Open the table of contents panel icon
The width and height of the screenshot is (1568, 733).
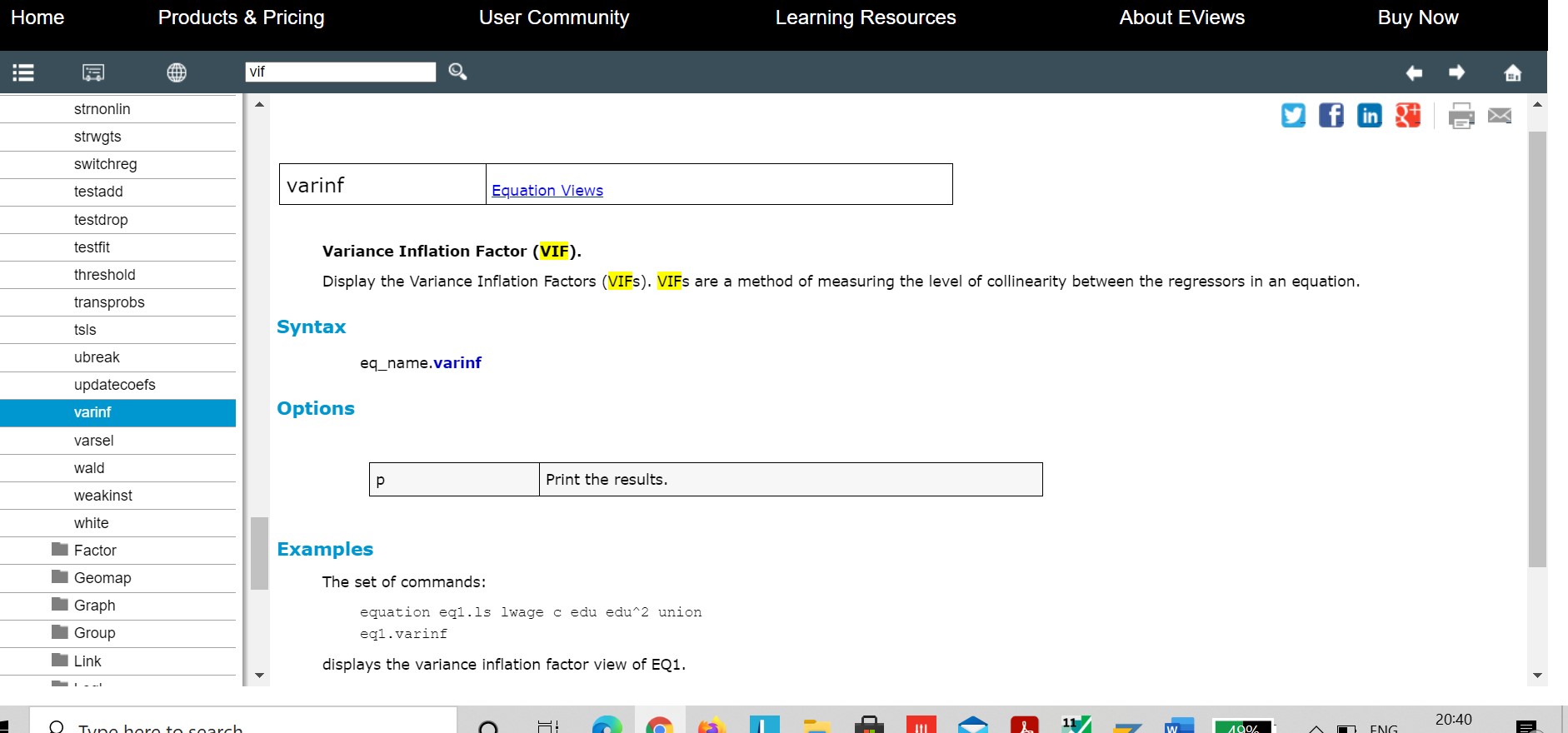(23, 72)
